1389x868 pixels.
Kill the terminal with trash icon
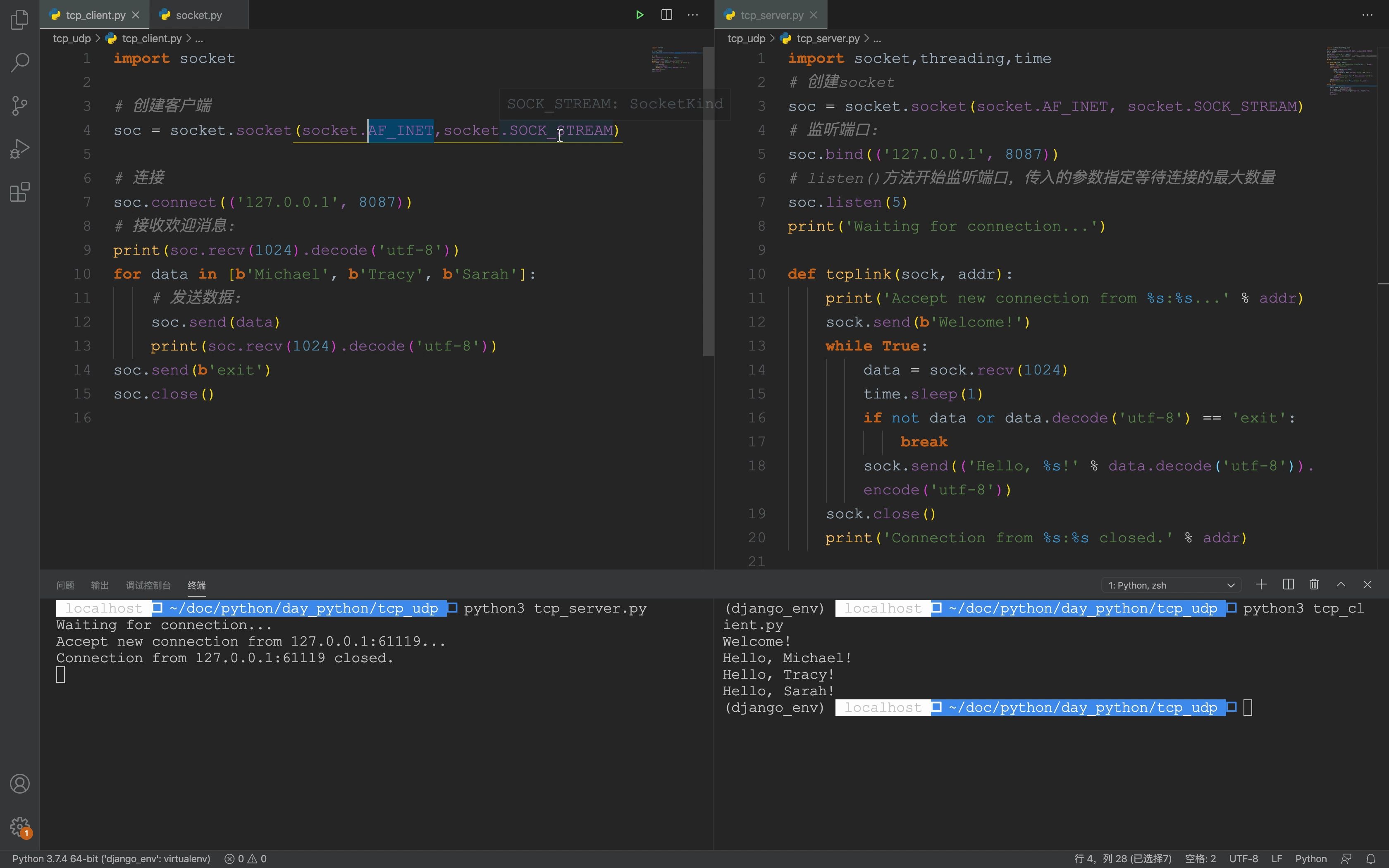click(x=1315, y=584)
